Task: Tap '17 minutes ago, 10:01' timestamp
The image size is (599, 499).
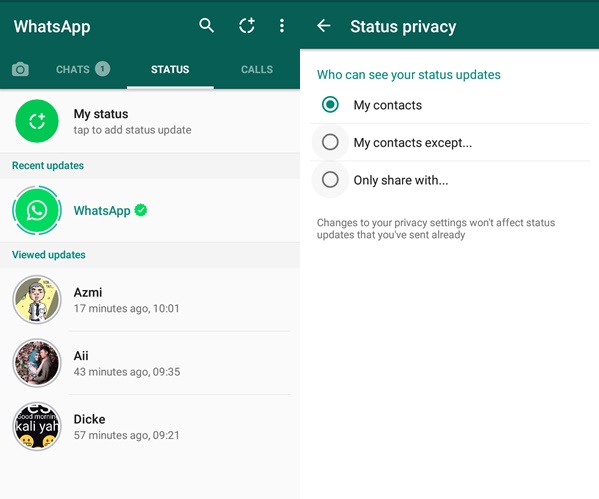Action: [x=126, y=308]
